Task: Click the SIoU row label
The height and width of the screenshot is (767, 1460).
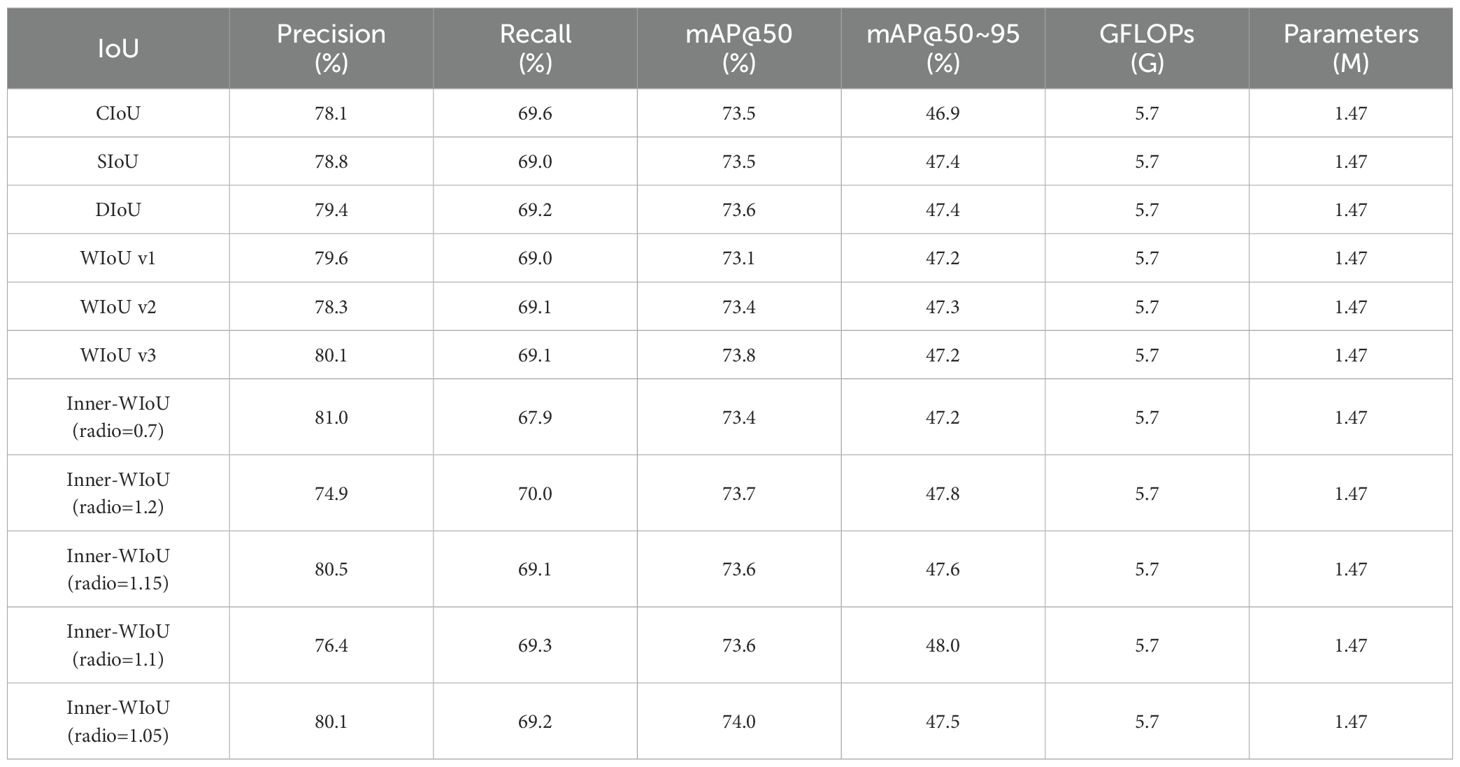Action: 118,162
